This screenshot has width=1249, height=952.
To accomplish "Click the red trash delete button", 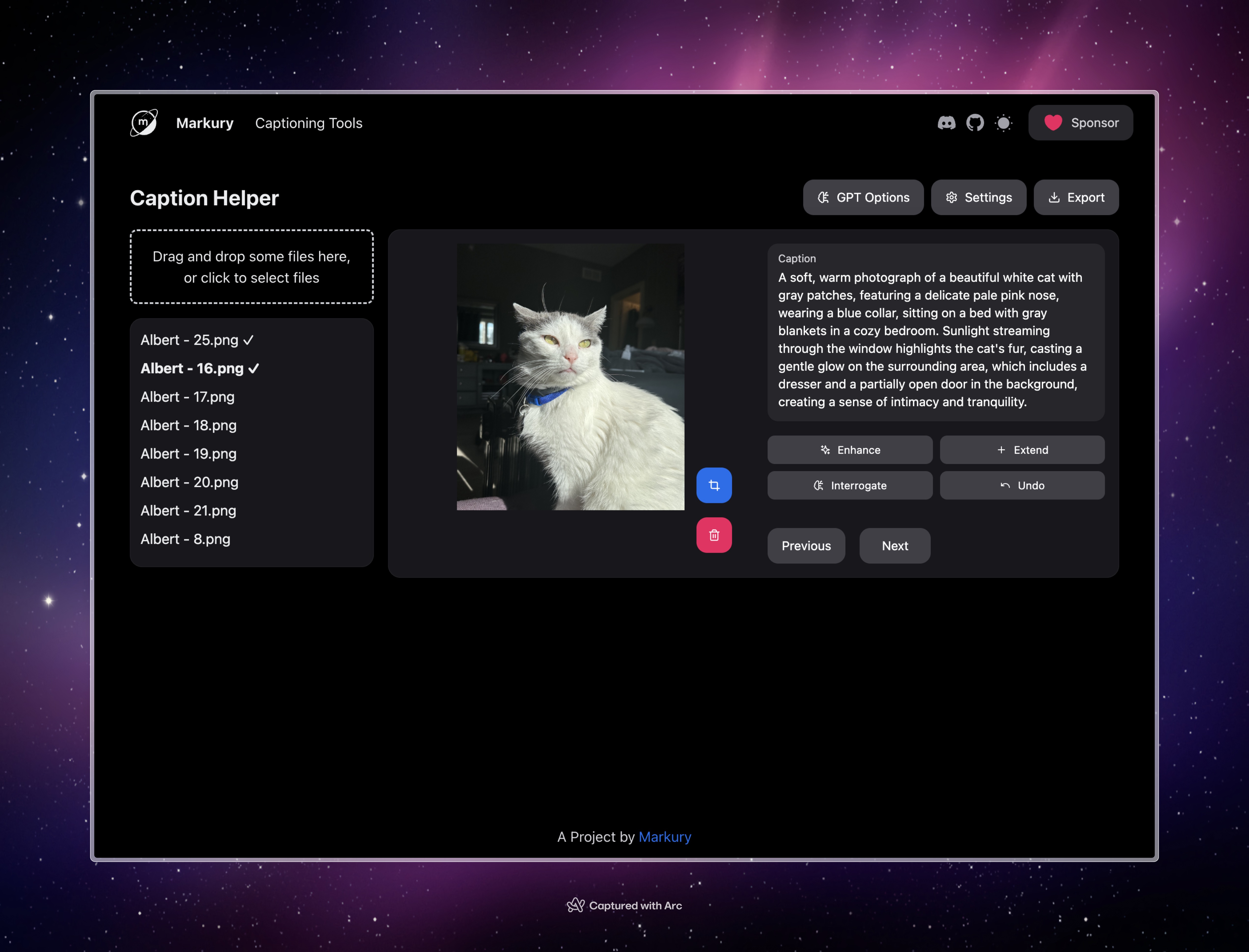I will click(714, 535).
